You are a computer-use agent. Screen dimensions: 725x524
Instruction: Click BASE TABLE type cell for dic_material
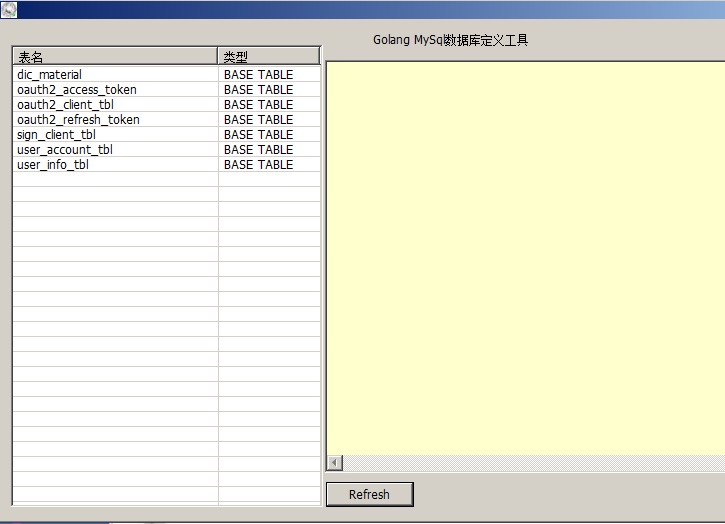pos(258,75)
